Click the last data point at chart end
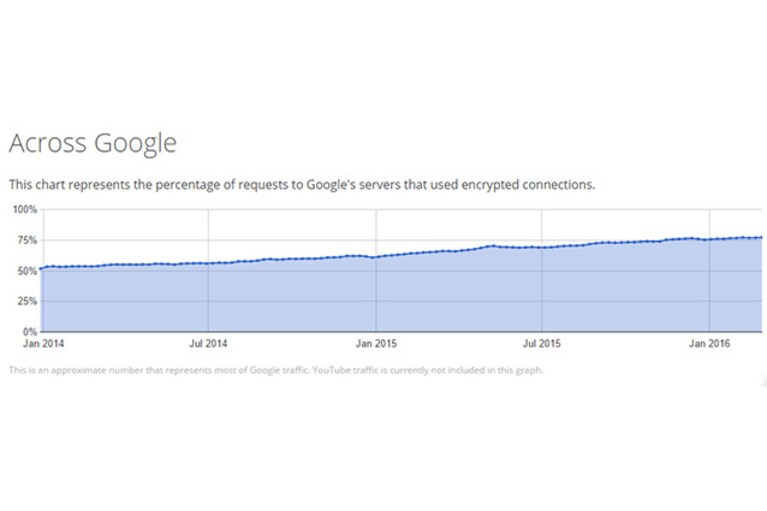The height and width of the screenshot is (511, 767). point(761,237)
